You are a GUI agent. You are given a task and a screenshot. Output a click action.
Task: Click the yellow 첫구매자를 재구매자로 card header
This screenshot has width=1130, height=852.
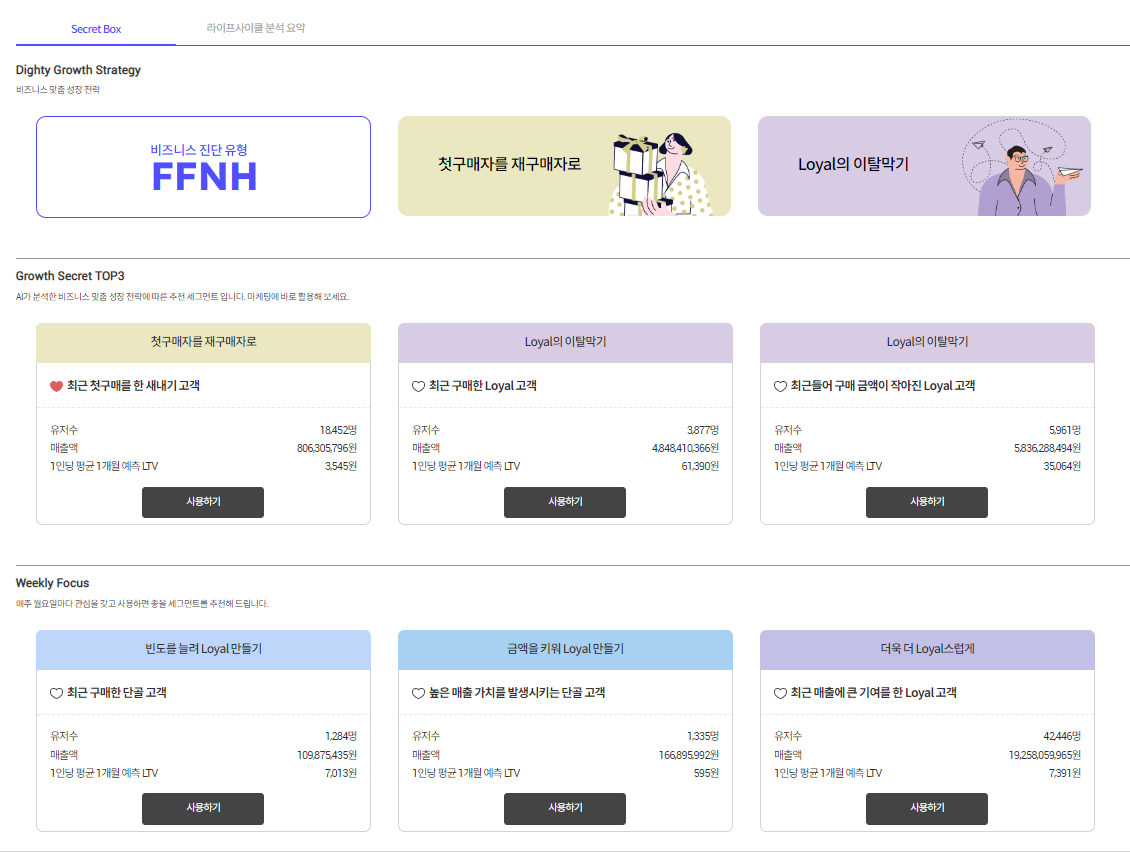203,342
